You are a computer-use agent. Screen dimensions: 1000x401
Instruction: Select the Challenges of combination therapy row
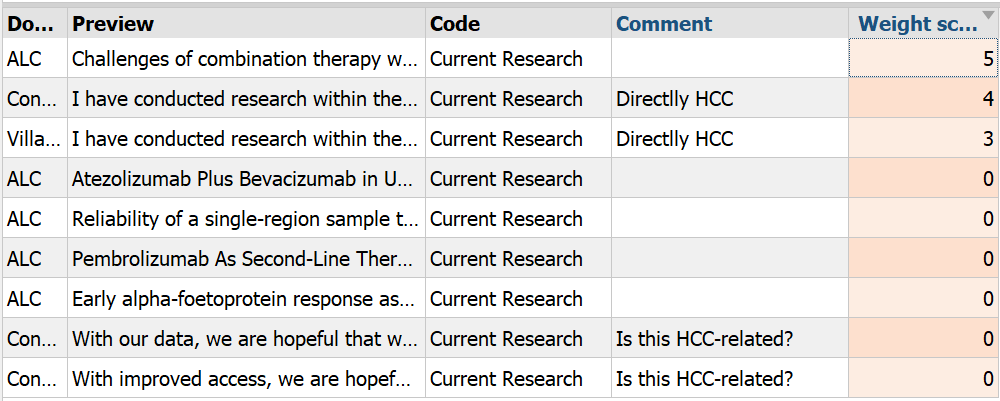[x=500, y=59]
